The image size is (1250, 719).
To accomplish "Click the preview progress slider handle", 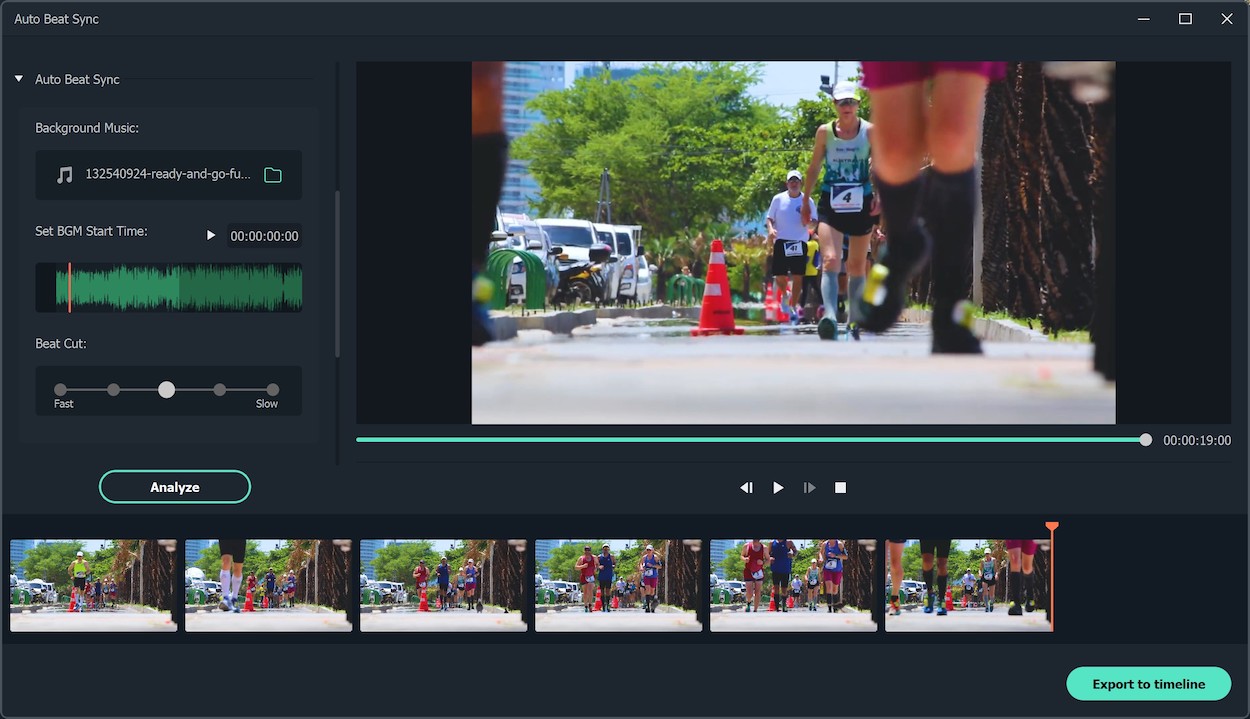I will [1145, 440].
